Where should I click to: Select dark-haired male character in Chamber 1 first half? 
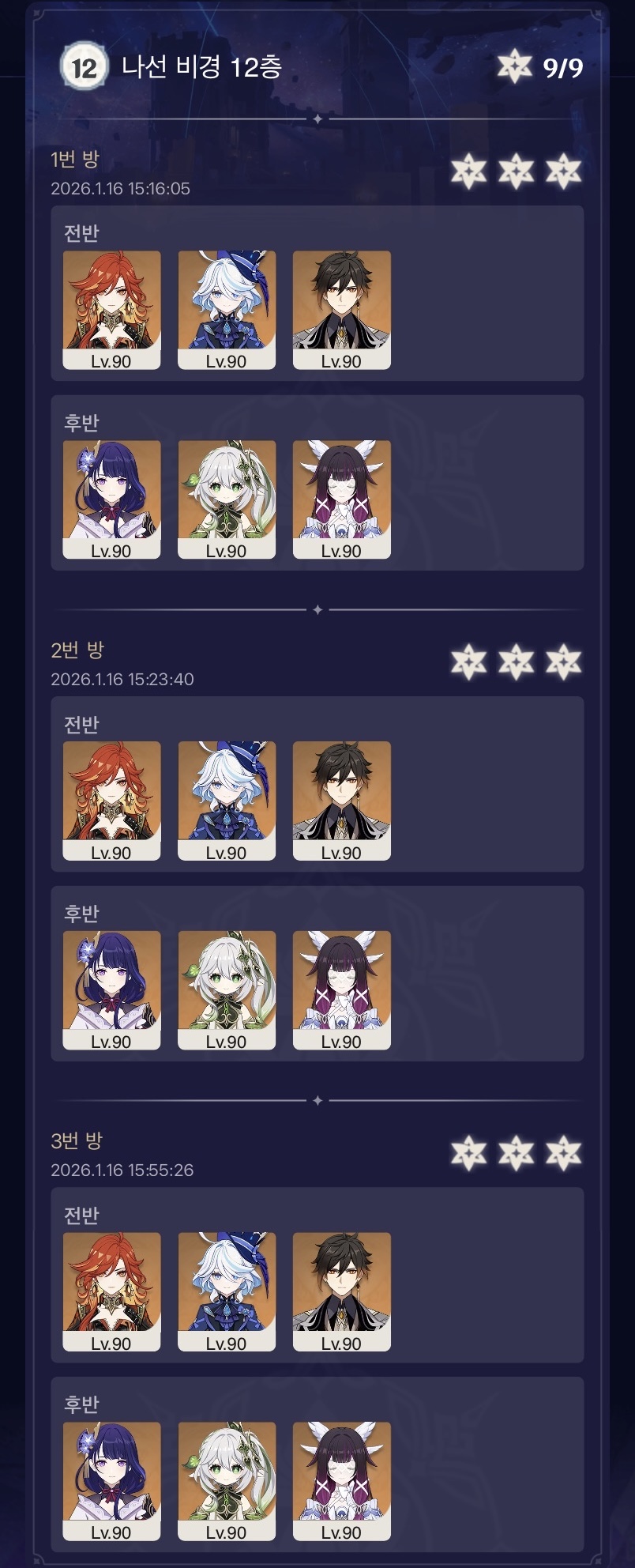(x=342, y=310)
